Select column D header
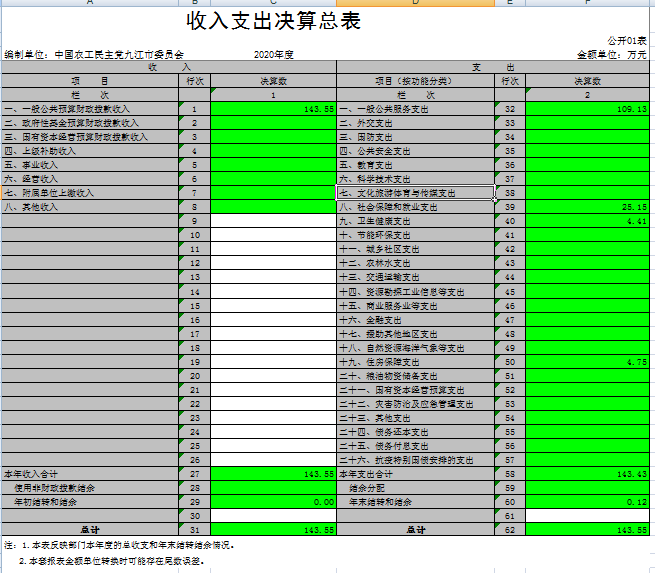The height and width of the screenshot is (573, 655). click(x=415, y=3)
